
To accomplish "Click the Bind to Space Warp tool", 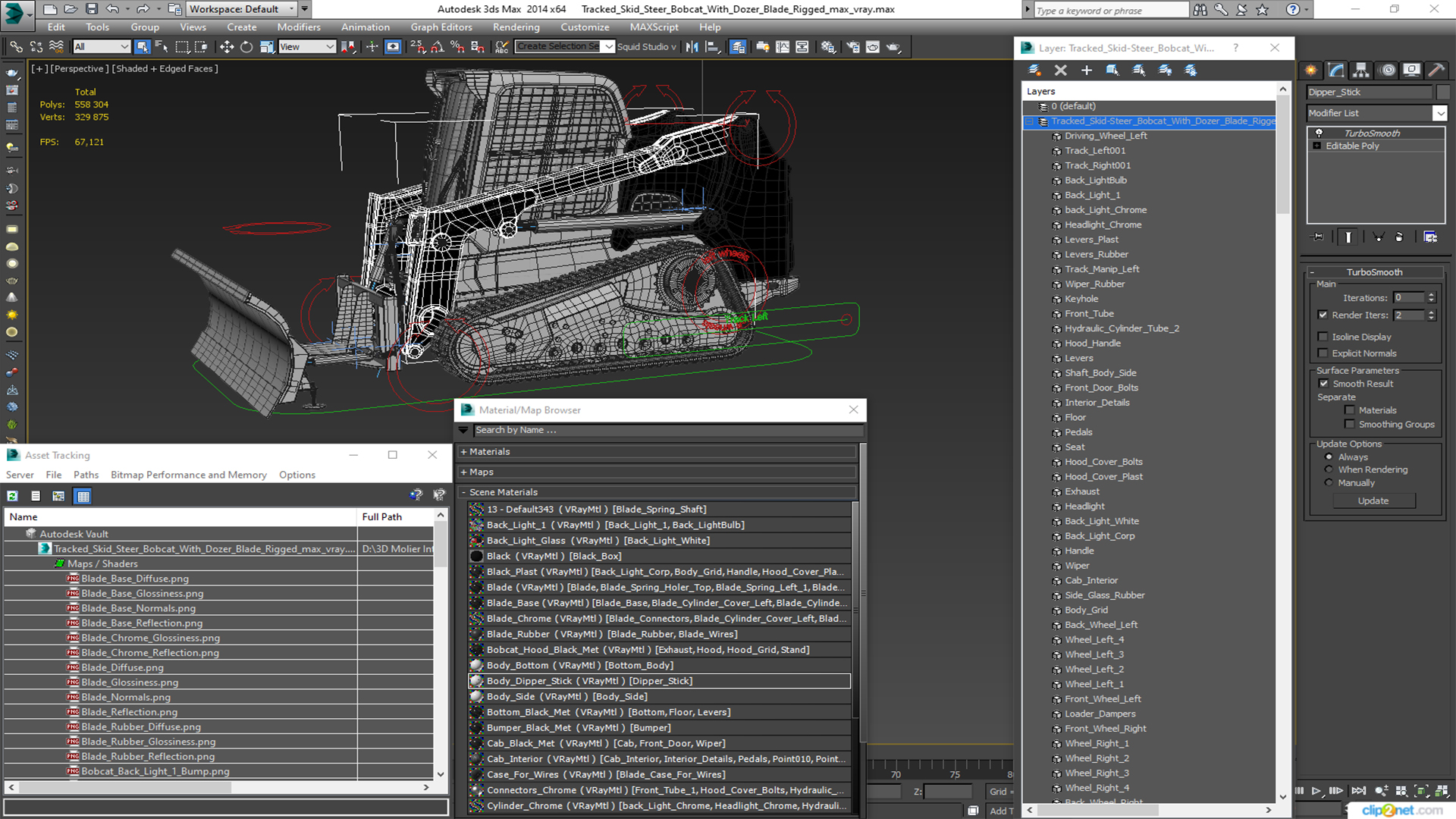I will click(56, 47).
